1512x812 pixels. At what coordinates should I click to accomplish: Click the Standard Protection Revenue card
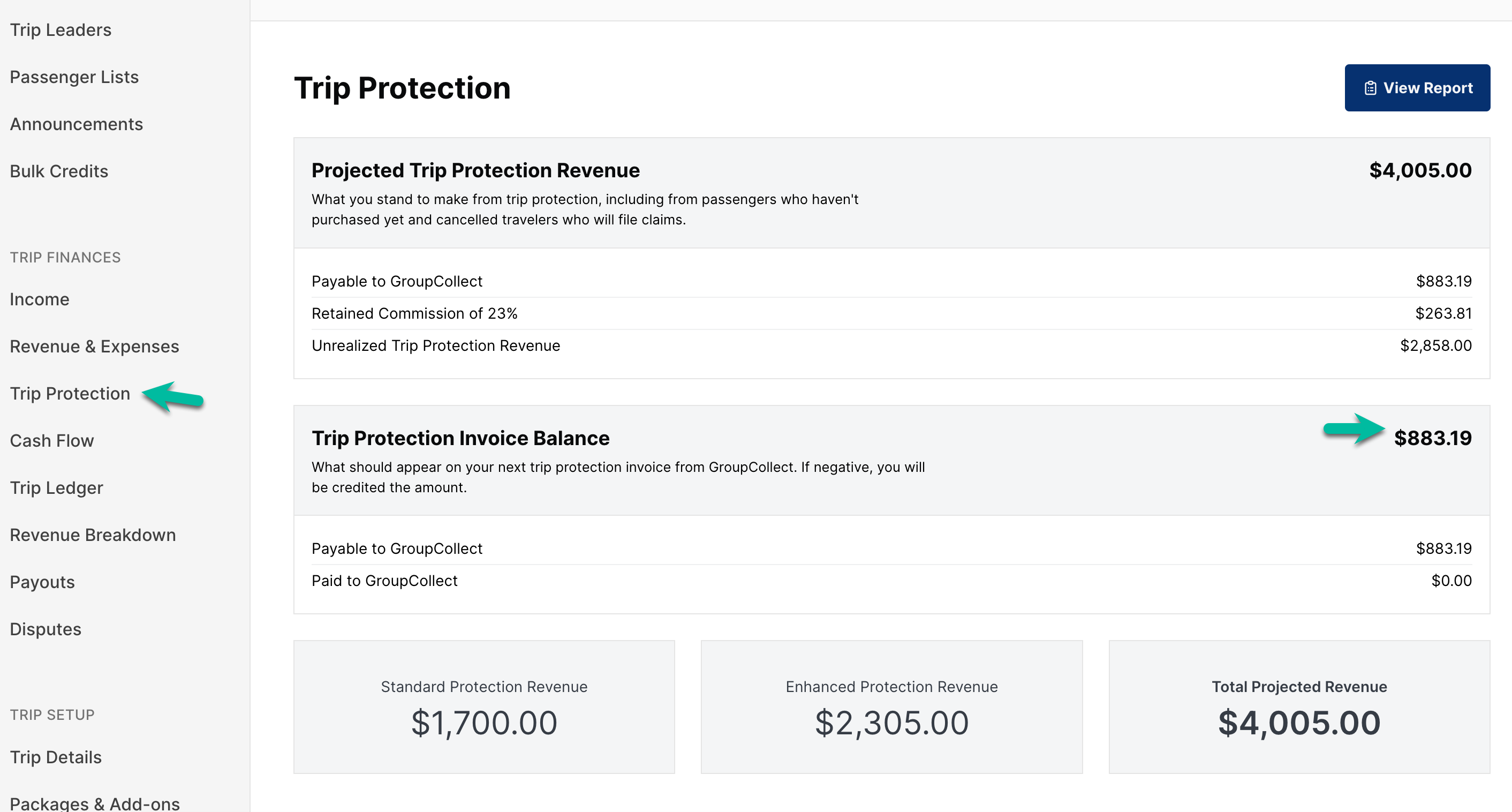(483, 707)
